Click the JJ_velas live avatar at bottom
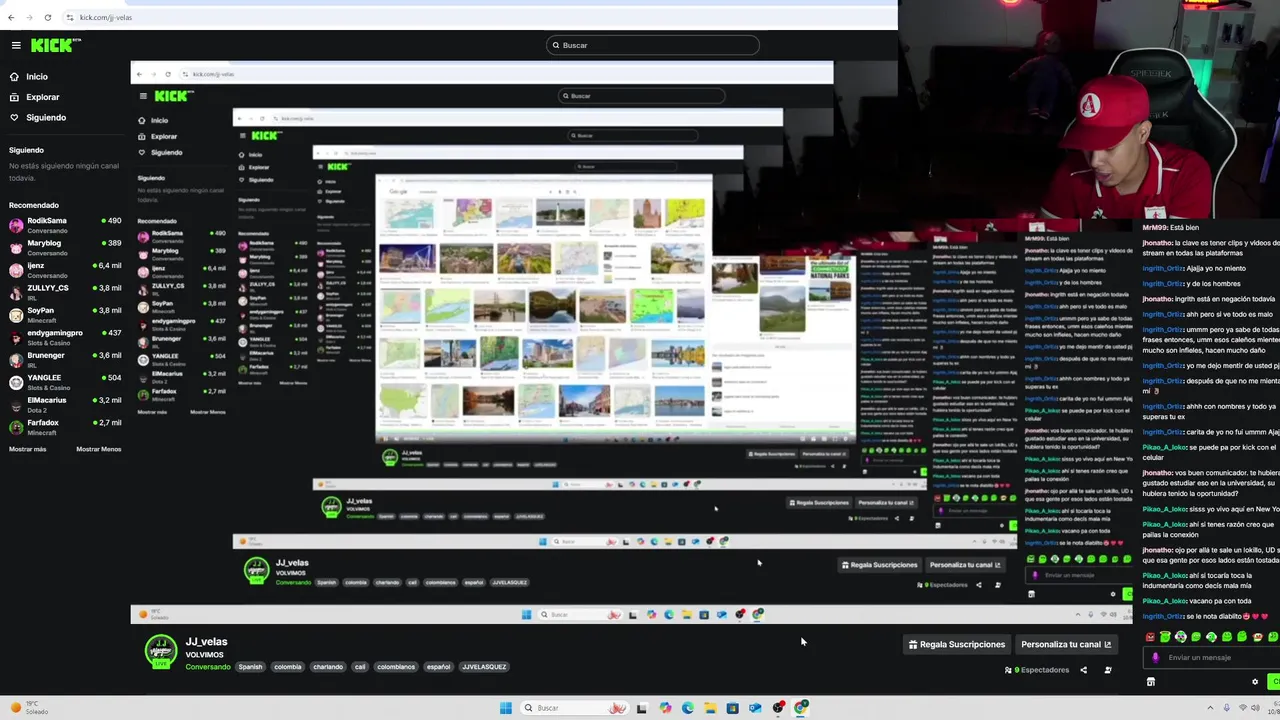 coord(161,651)
